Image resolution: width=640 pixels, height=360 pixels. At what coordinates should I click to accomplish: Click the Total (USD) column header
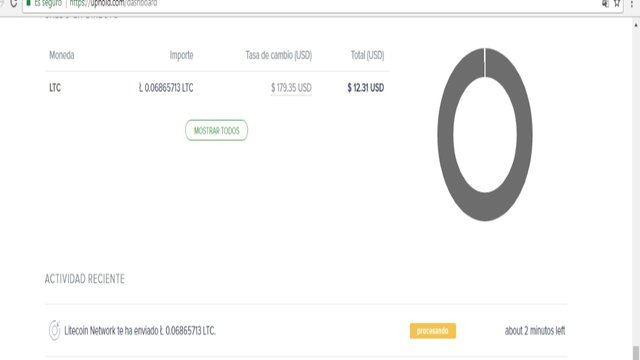point(367,55)
